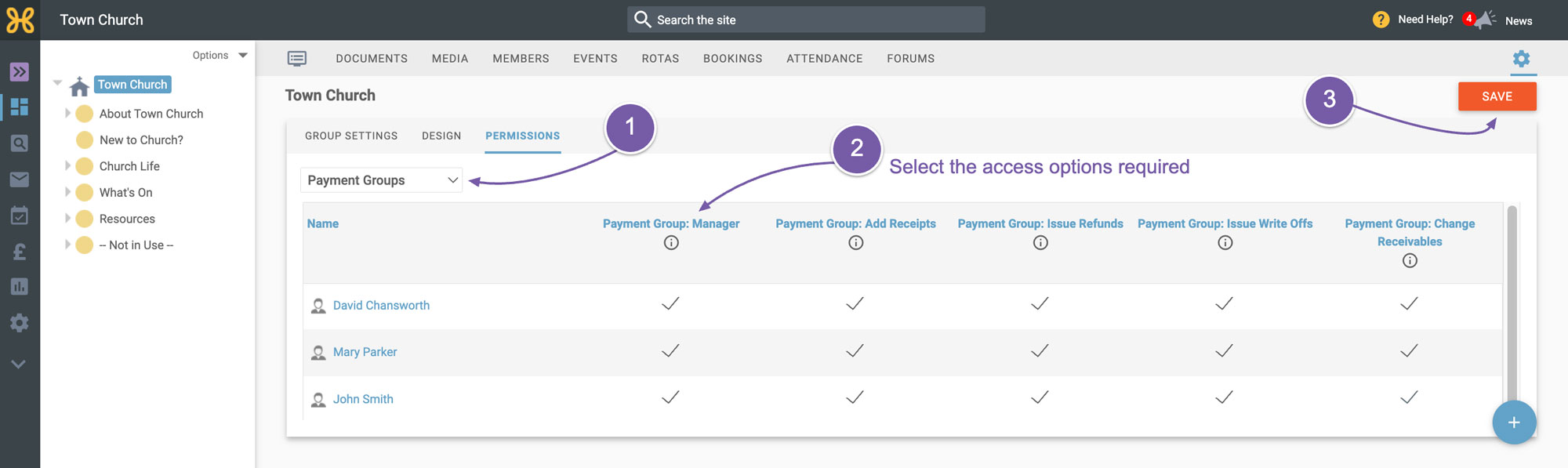
Task: Click the yellow question mark help icon
Action: click(1381, 20)
